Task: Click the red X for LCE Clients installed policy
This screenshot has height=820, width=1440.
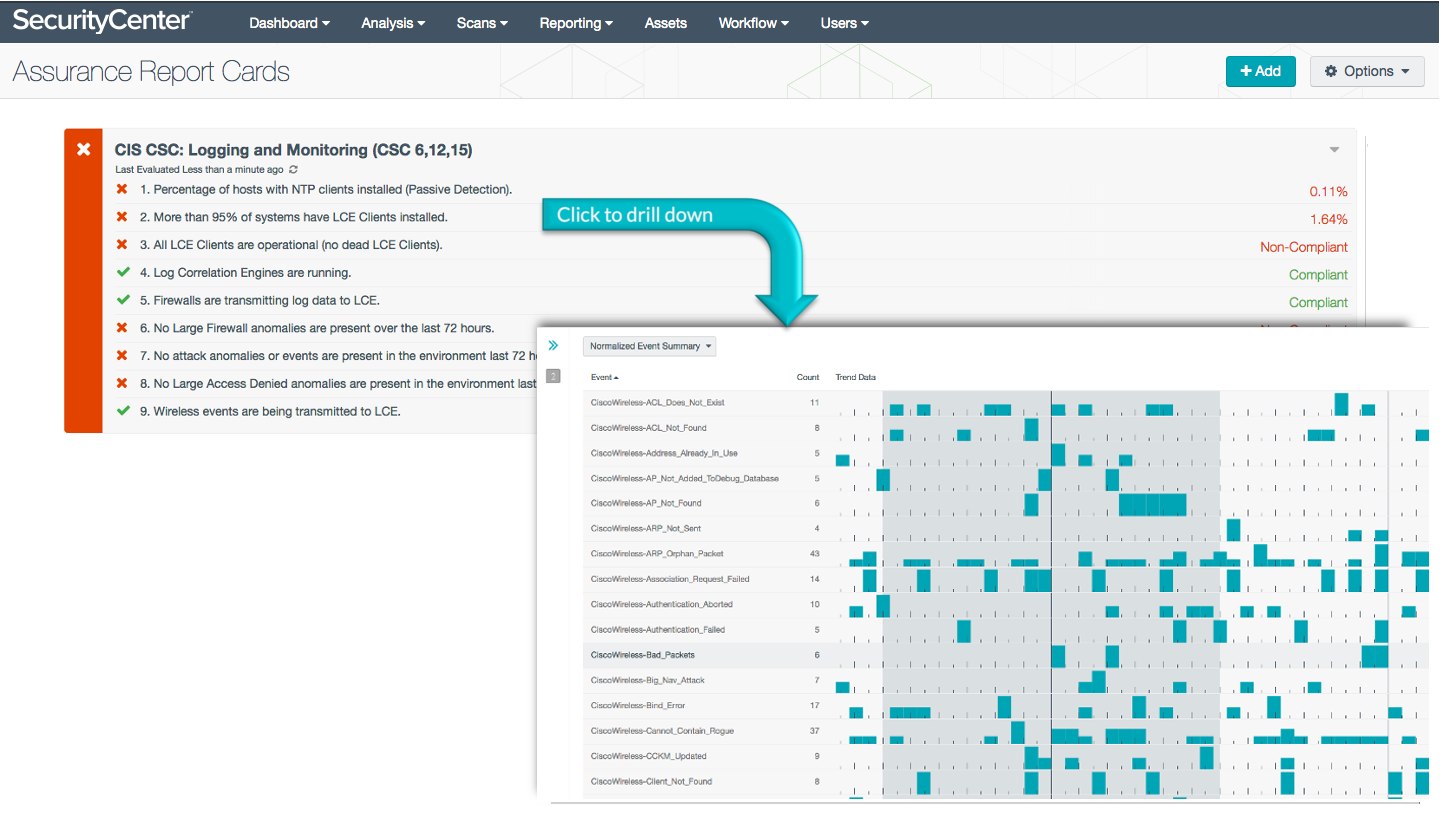Action: (x=122, y=217)
